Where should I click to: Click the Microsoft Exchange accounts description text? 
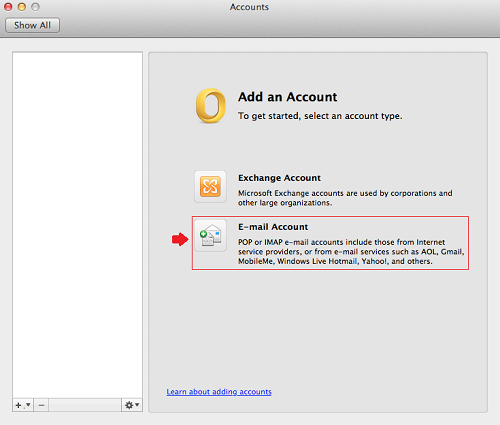point(345,198)
